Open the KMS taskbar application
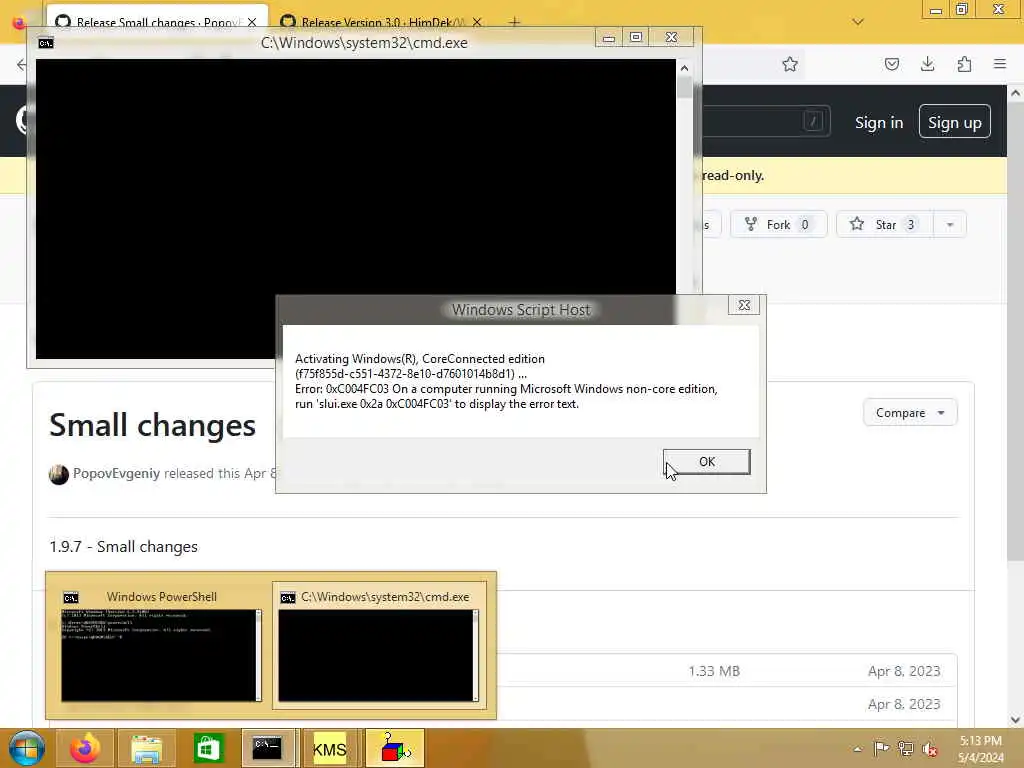The height and width of the screenshot is (768, 1024). 330,748
